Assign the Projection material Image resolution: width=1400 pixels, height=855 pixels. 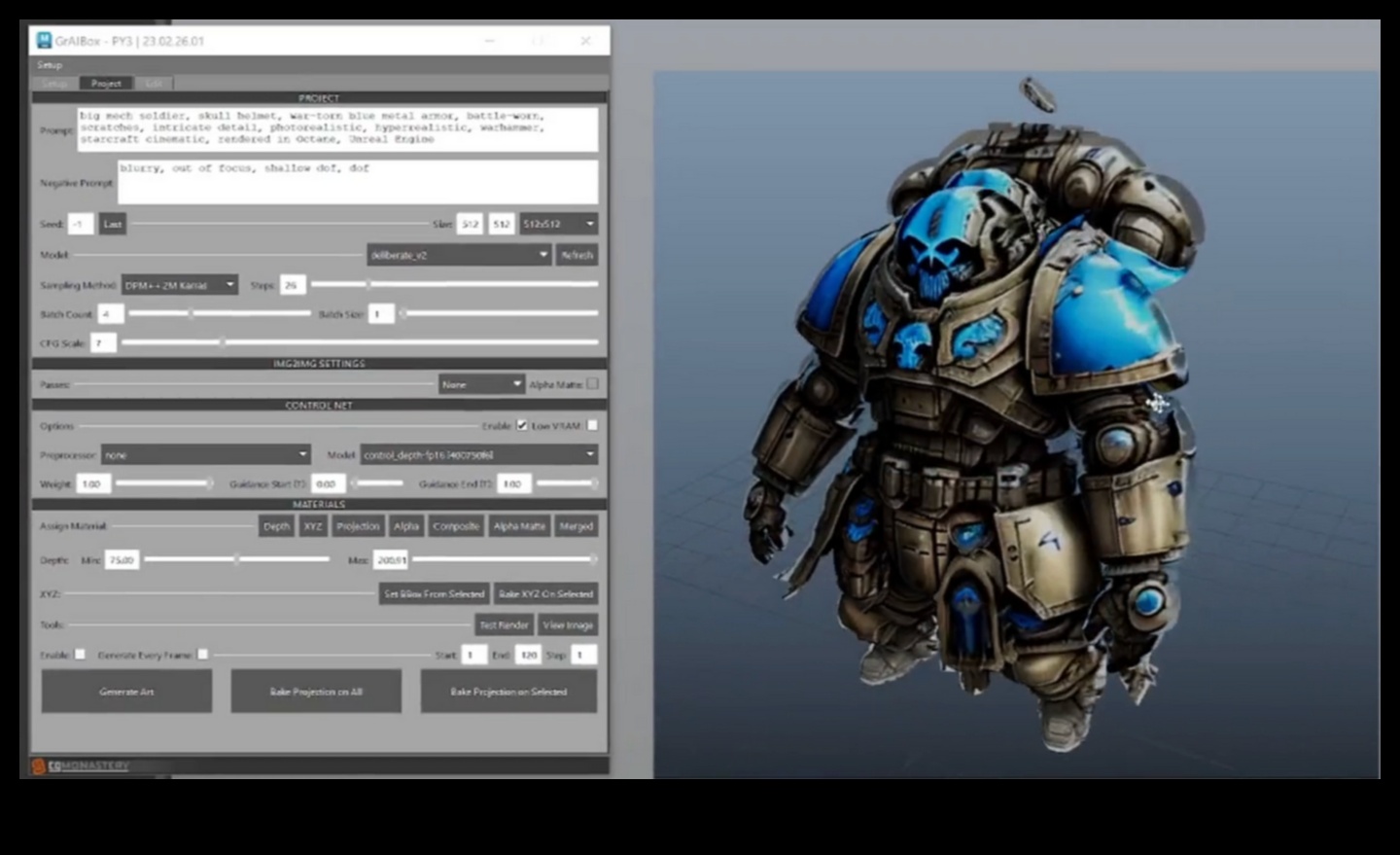(x=358, y=525)
